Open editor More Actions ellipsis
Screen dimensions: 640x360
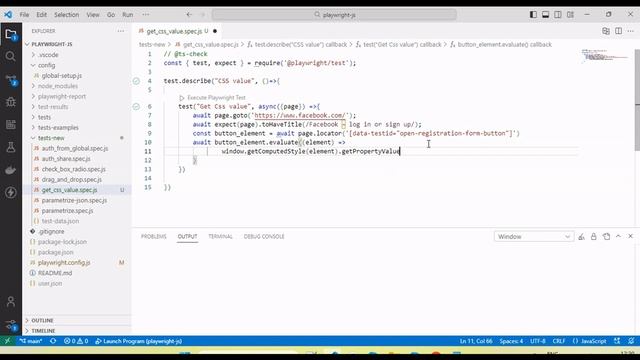click(631, 31)
